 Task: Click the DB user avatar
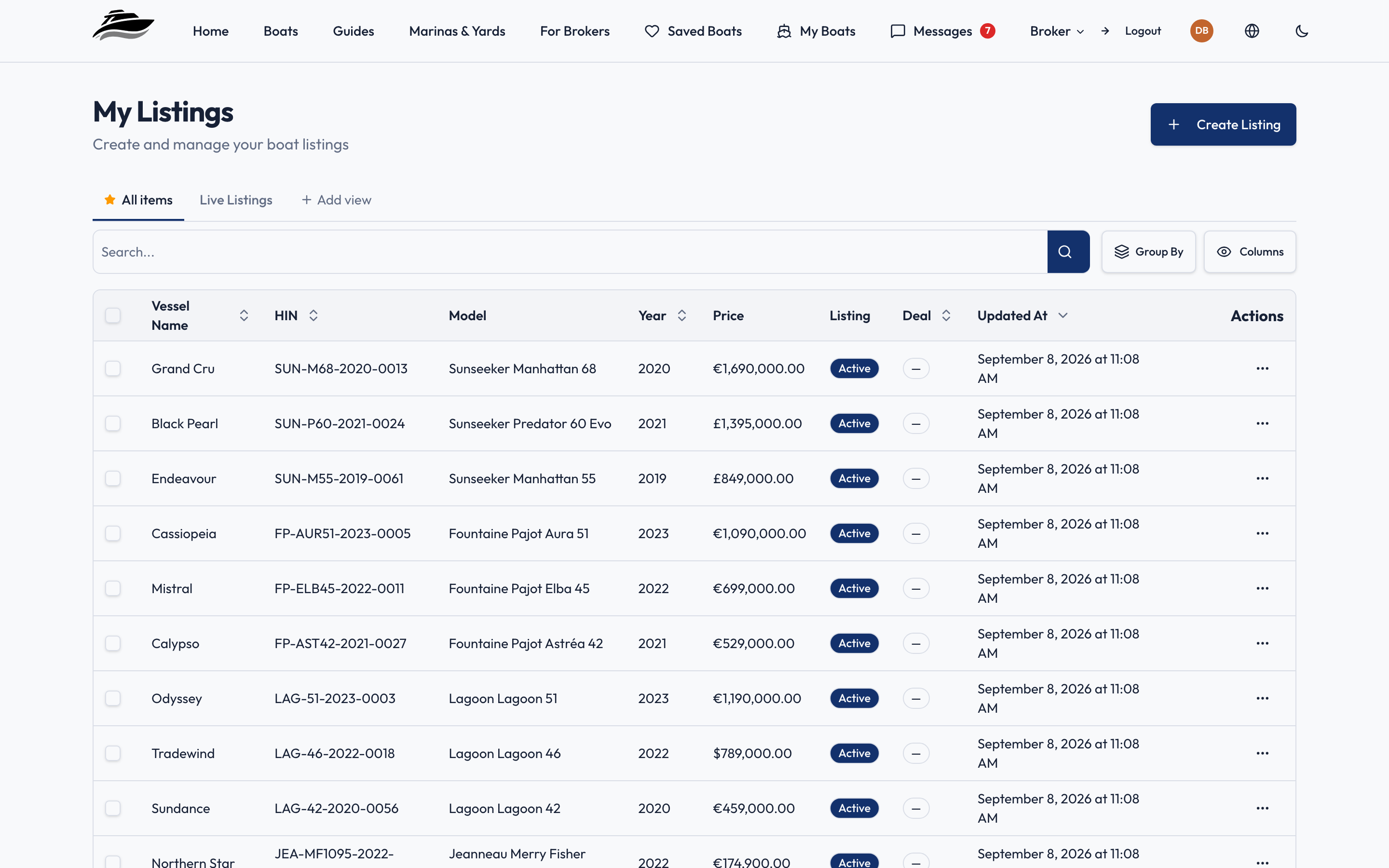(1201, 31)
